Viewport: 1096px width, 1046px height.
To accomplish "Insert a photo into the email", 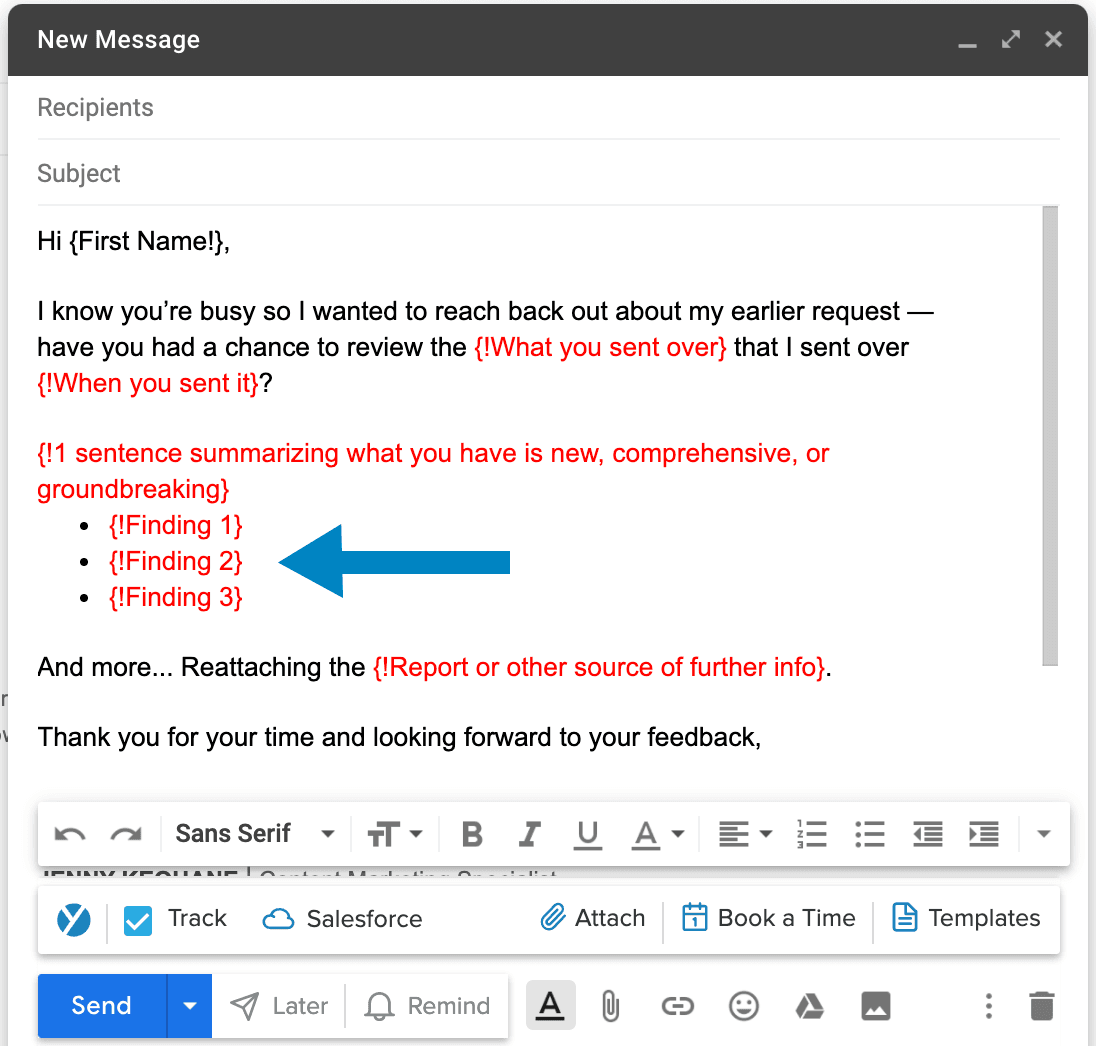I will [876, 1006].
